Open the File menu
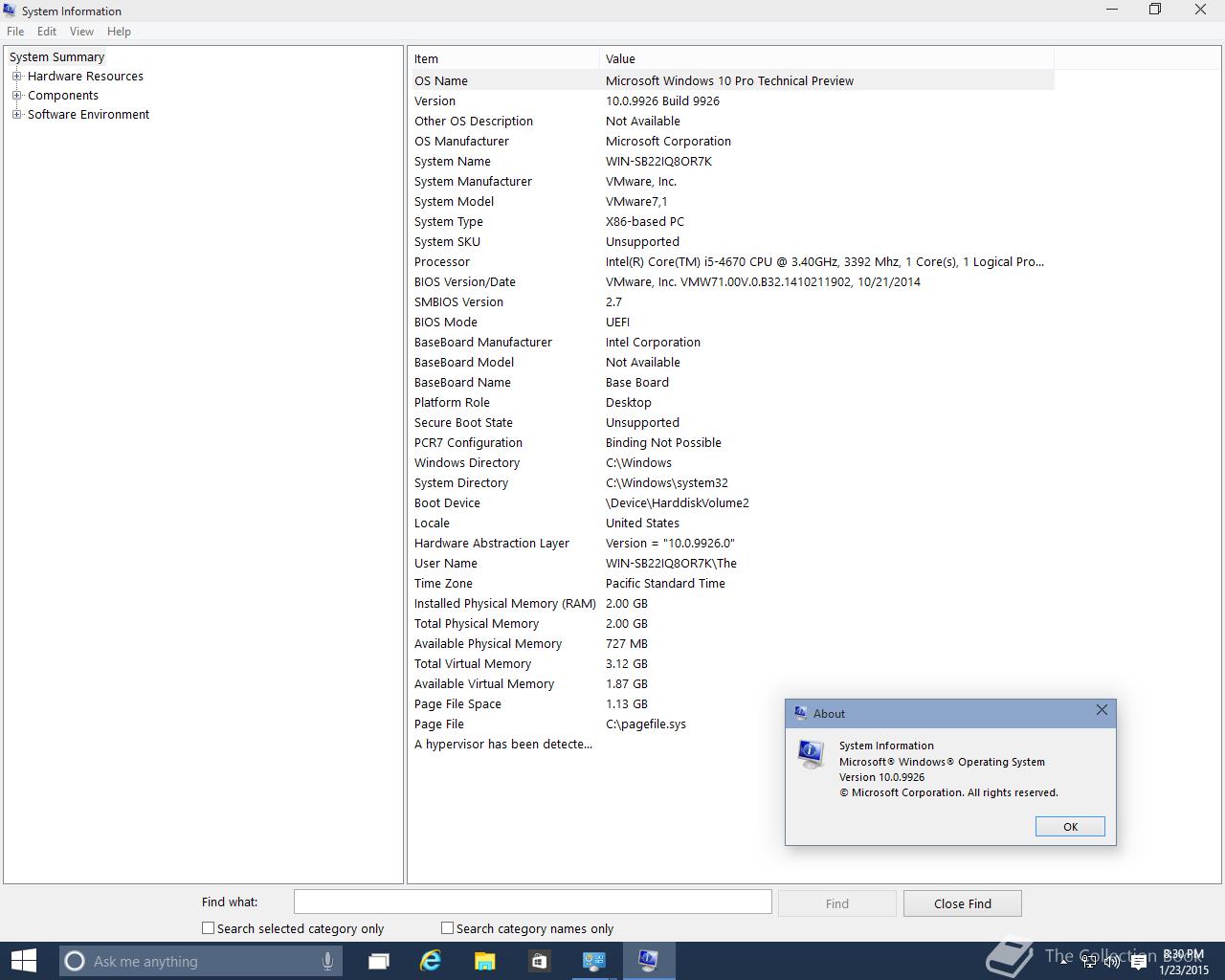Viewport: 1225px width, 980px height. click(x=15, y=32)
